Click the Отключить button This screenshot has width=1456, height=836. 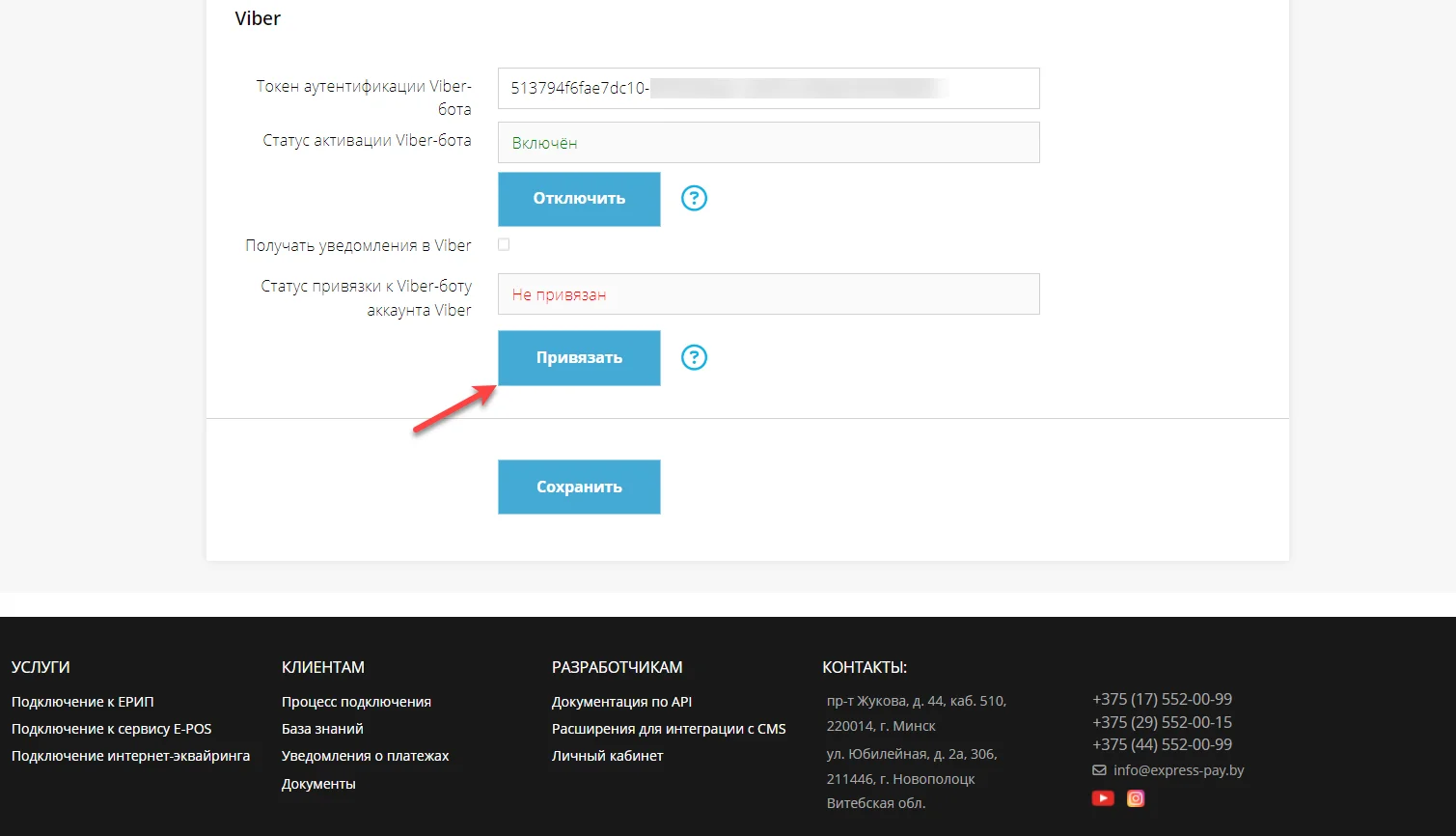pyautogui.click(x=579, y=199)
